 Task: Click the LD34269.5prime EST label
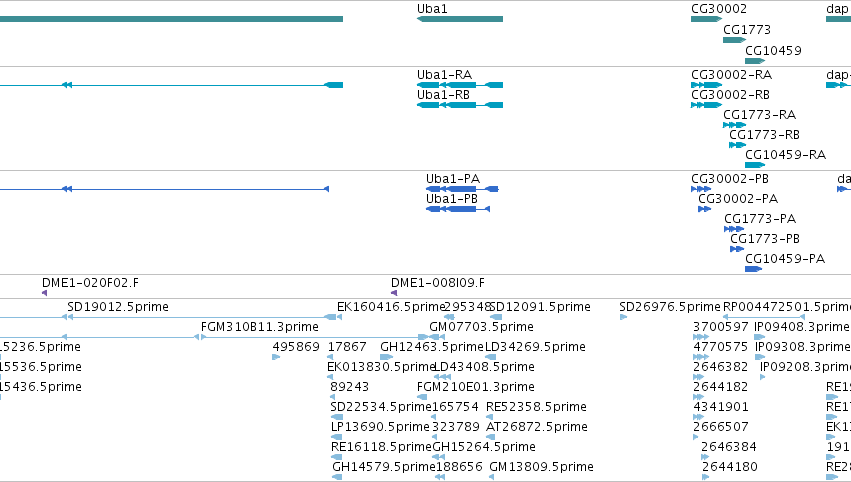[x=535, y=347]
